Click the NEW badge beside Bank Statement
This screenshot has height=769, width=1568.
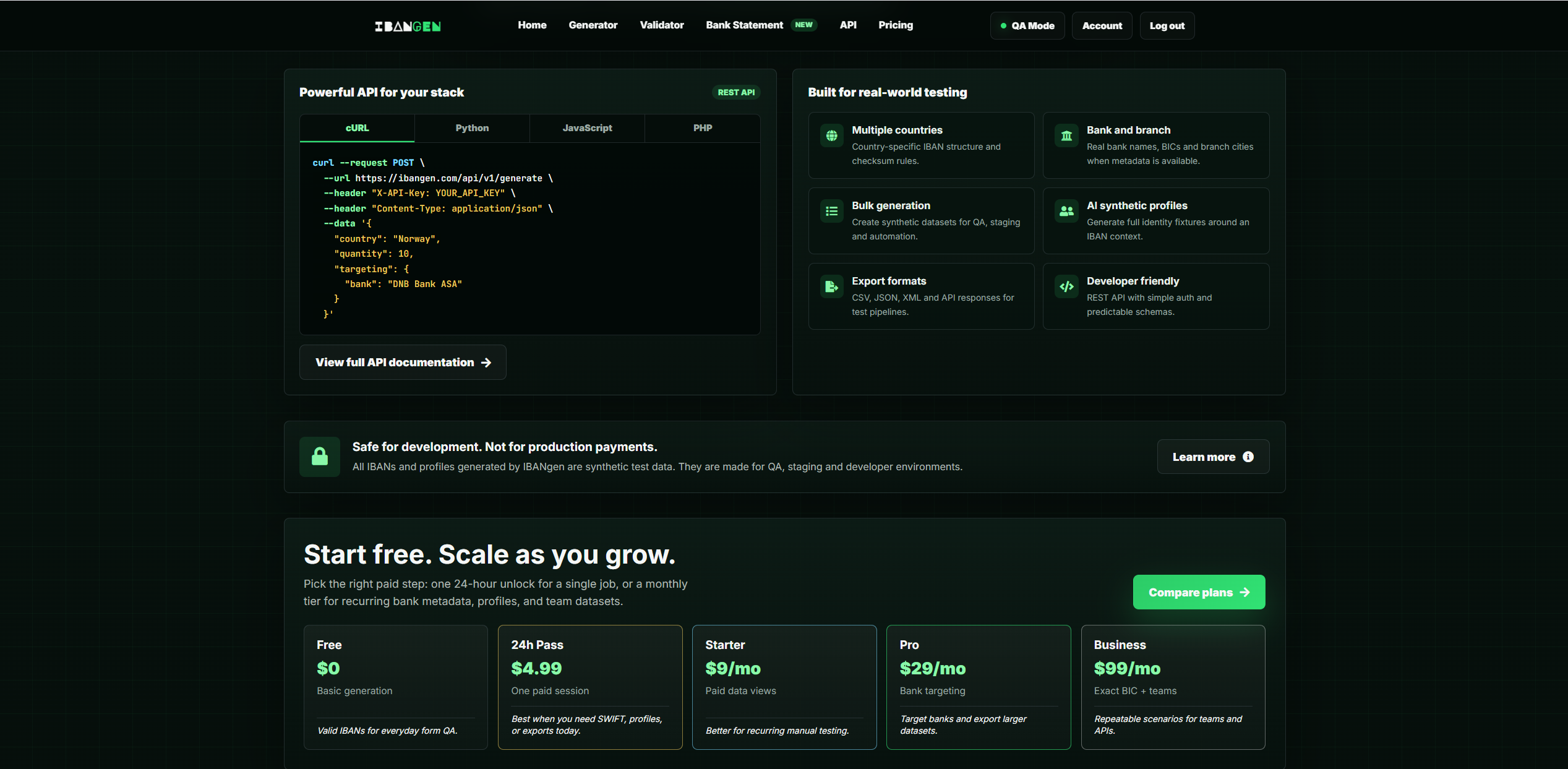coord(803,25)
